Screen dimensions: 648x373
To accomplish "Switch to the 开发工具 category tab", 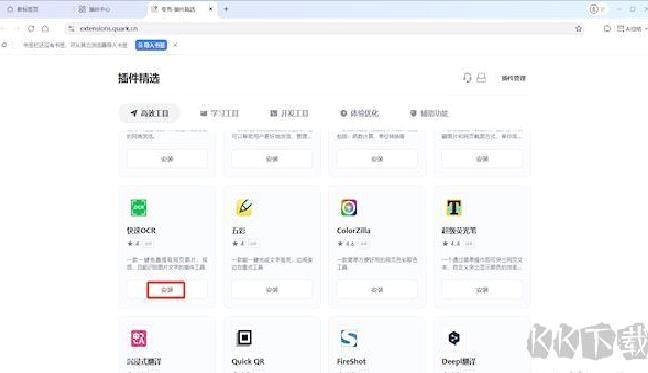I will pos(289,113).
